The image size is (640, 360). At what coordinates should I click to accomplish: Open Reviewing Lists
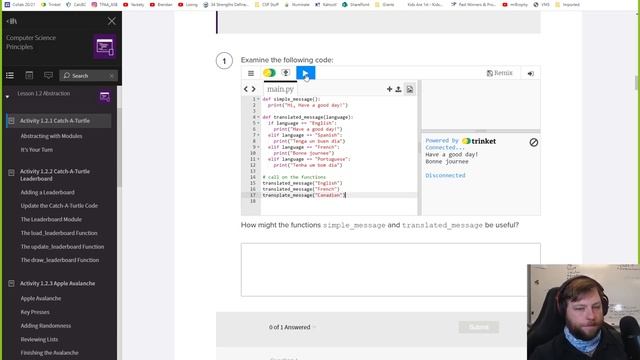point(39,340)
